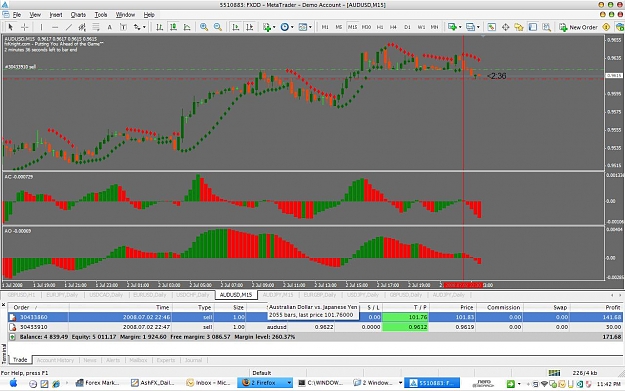This screenshot has height=391, width=625.
Task: Set timeframe to M1
Action: (325, 27)
